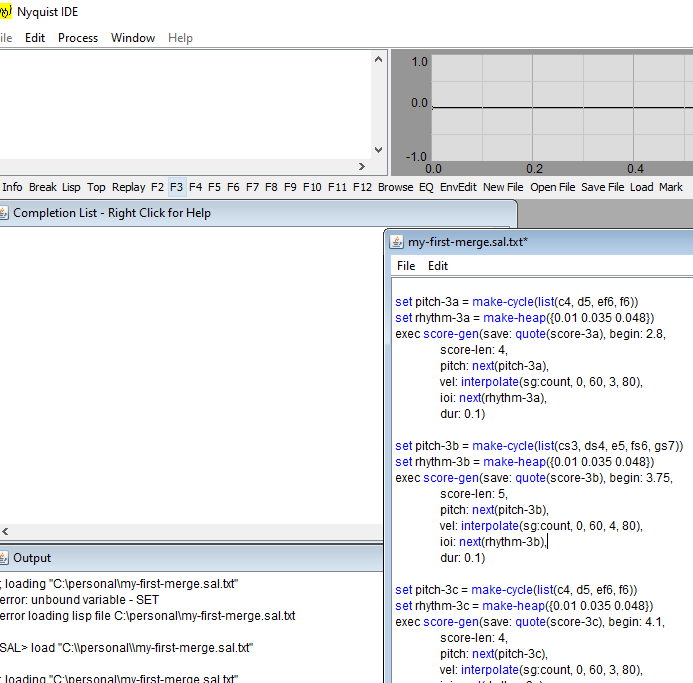Open the Browse sound browser button
Image resolution: width=693 pixels, height=683 pixels.
pos(396,187)
